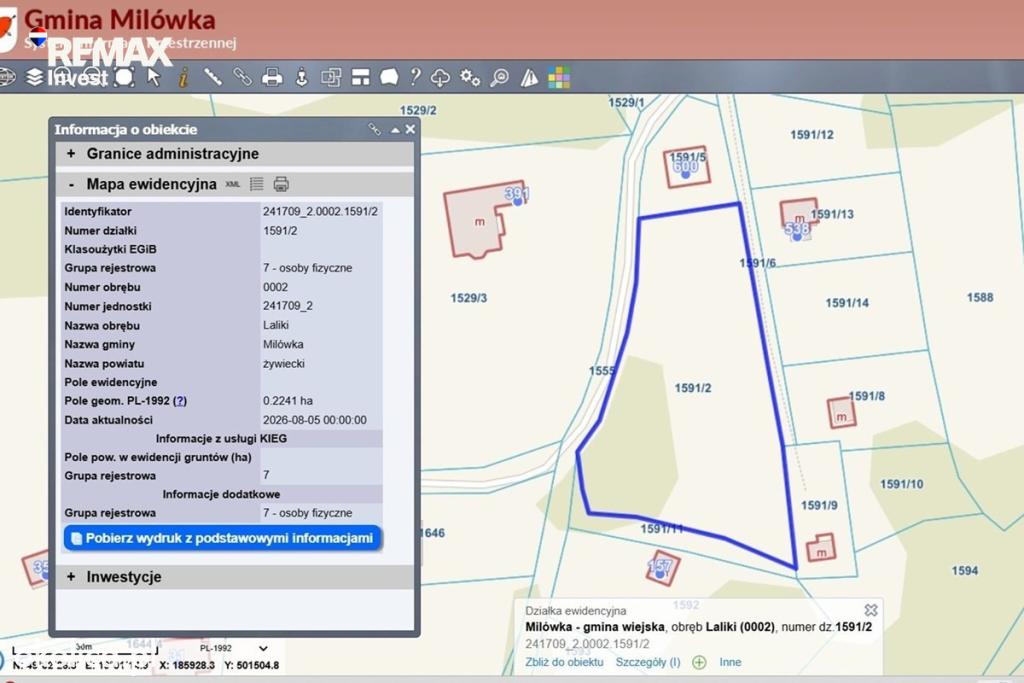Click the chain link icon in toolbar
This screenshot has height=683, width=1024.
coord(242,77)
